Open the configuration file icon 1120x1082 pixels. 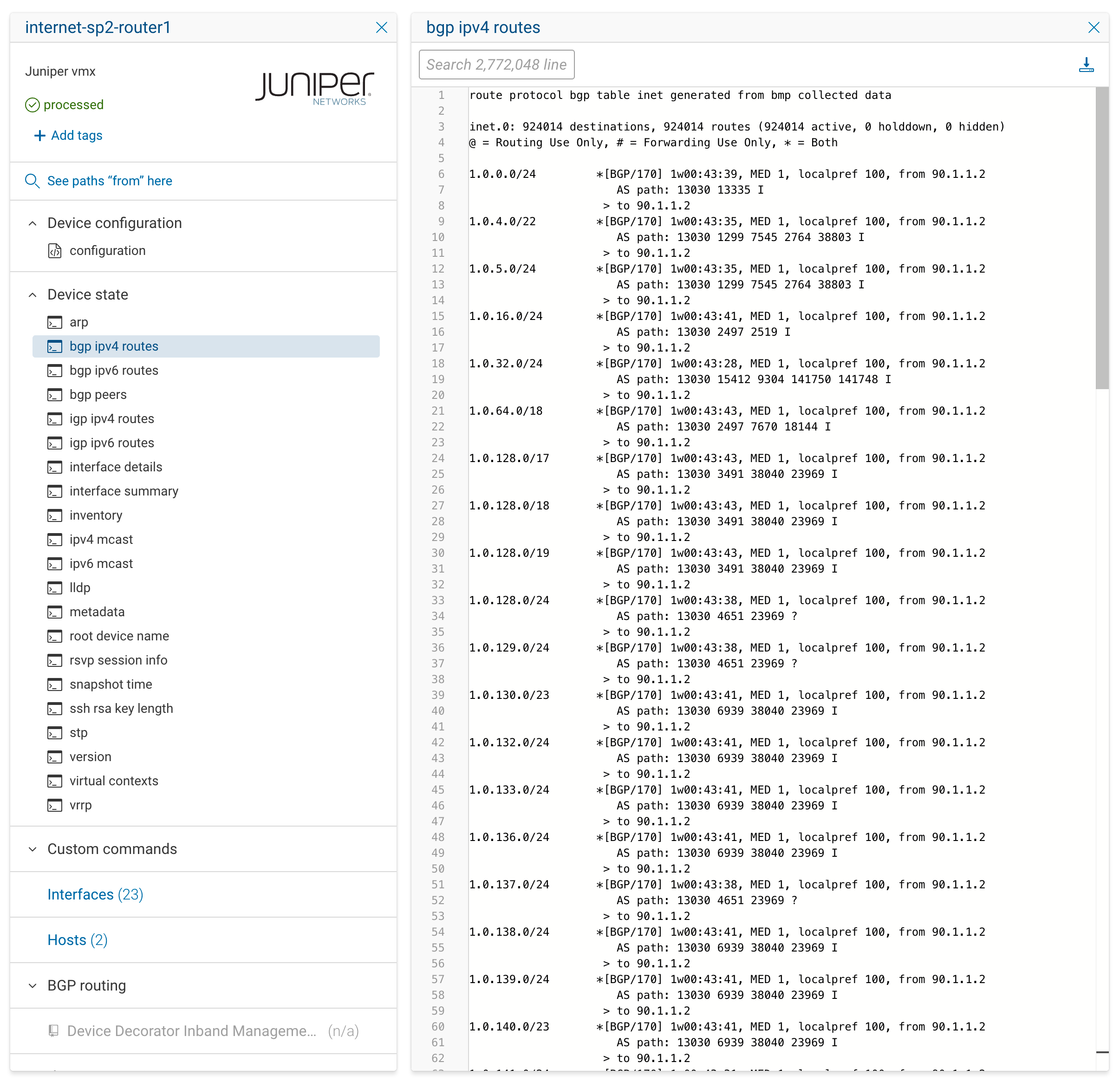pyautogui.click(x=55, y=250)
